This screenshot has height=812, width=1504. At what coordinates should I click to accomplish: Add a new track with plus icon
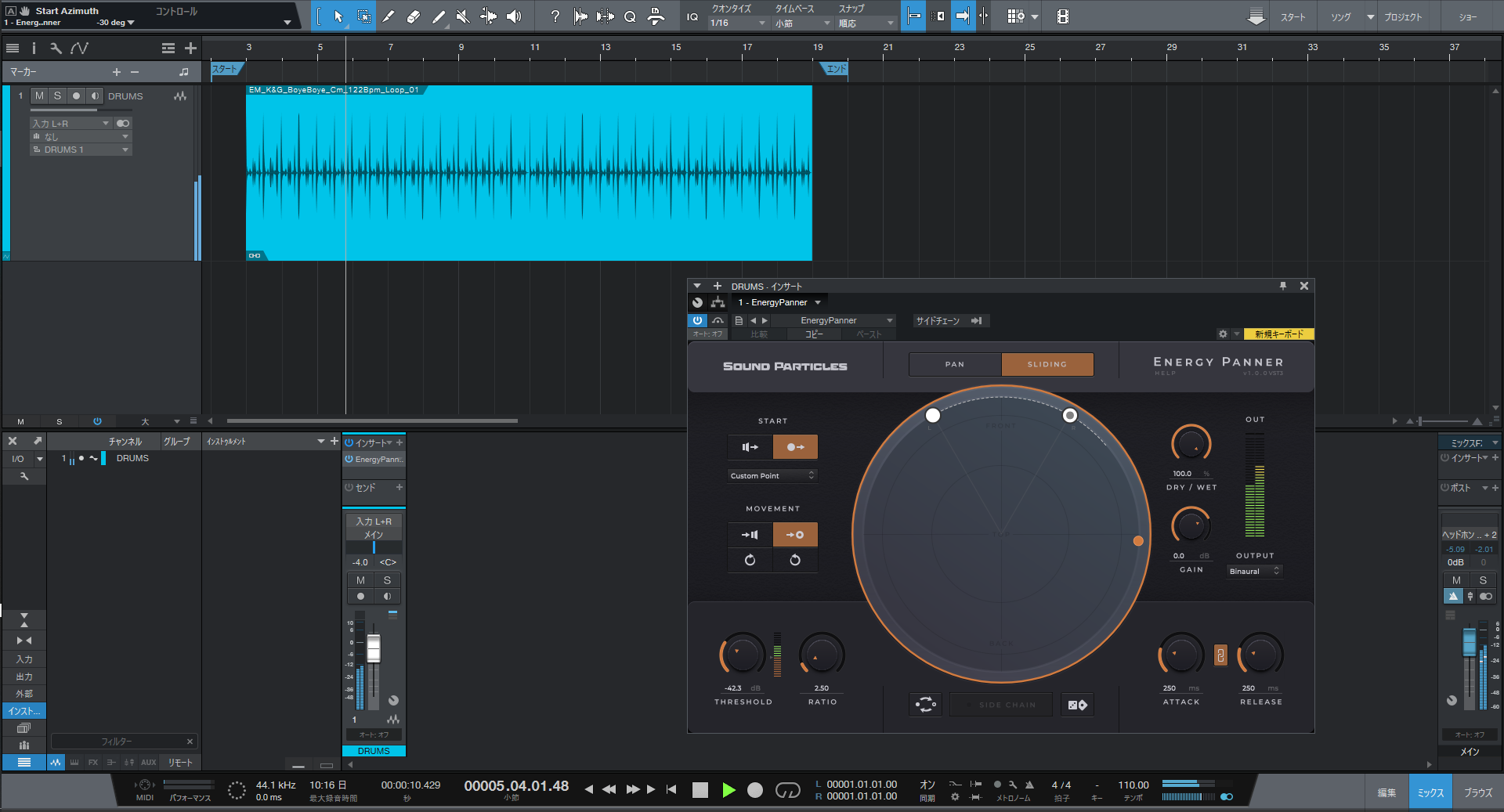coord(190,49)
